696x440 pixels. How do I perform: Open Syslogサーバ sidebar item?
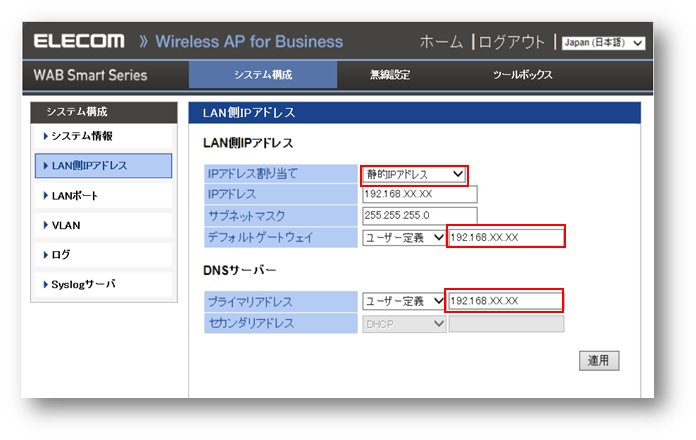click(x=103, y=284)
